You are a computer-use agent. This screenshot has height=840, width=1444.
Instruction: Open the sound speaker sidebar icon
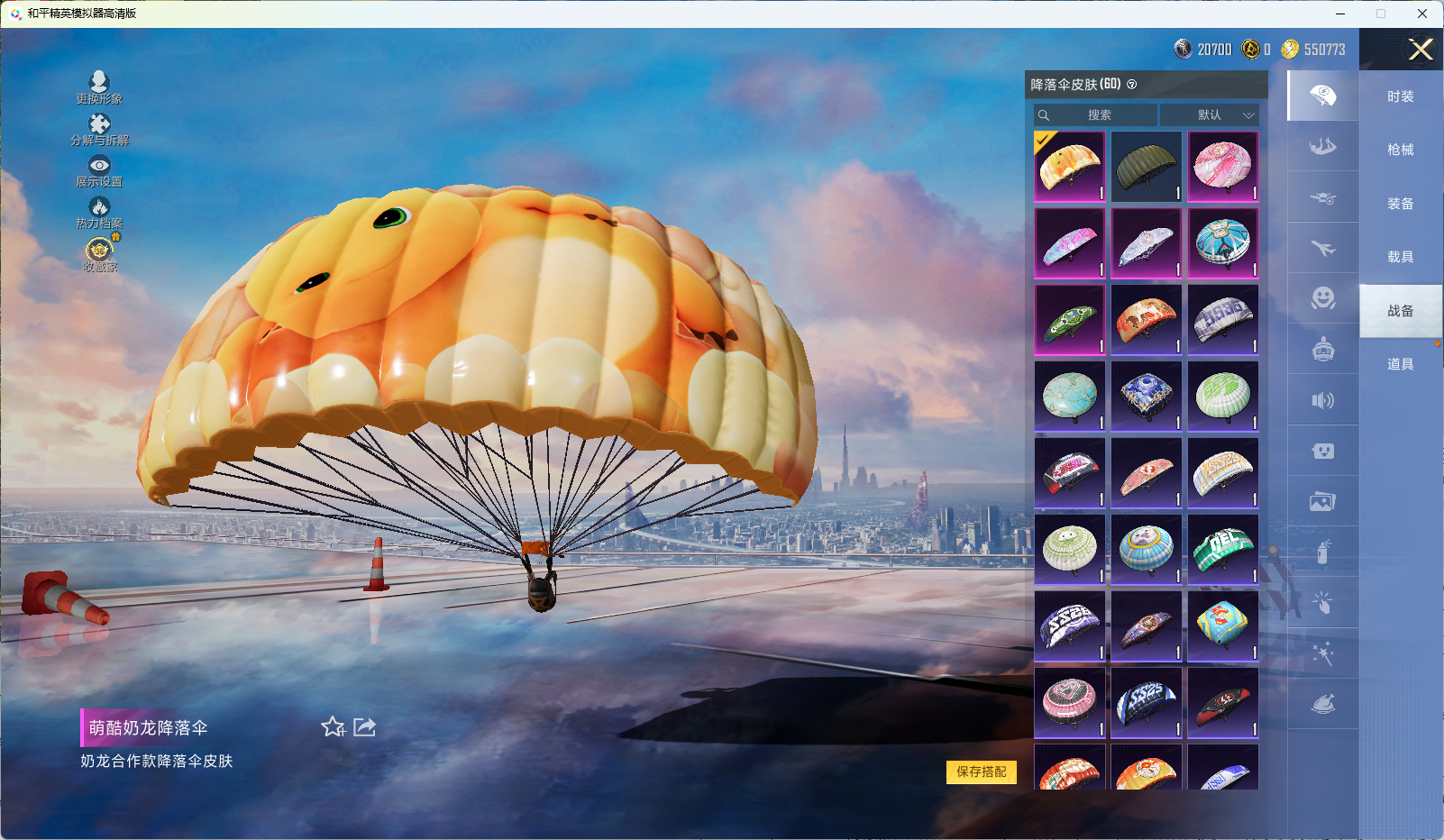pyautogui.click(x=1322, y=400)
